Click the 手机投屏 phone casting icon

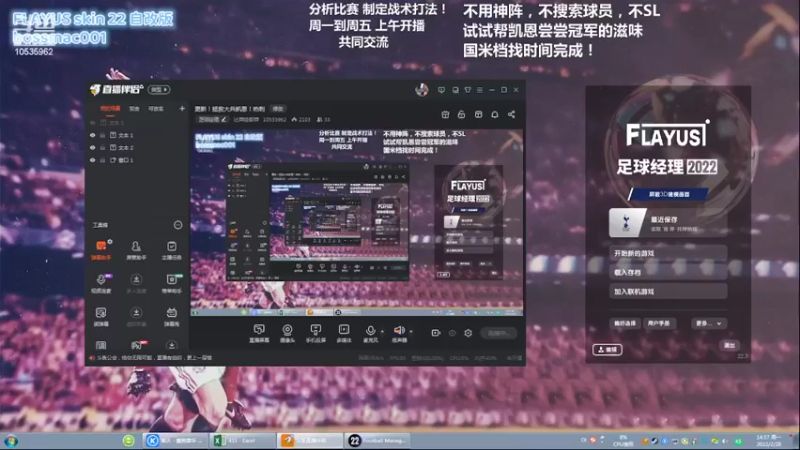[x=316, y=330]
